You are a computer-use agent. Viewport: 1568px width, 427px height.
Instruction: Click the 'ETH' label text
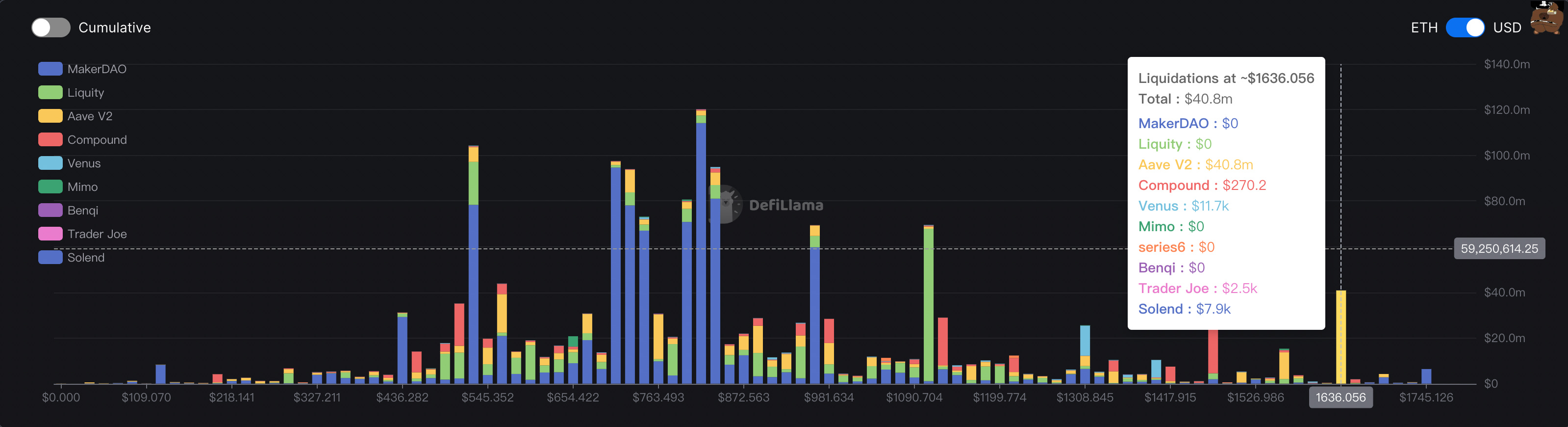[1424, 27]
